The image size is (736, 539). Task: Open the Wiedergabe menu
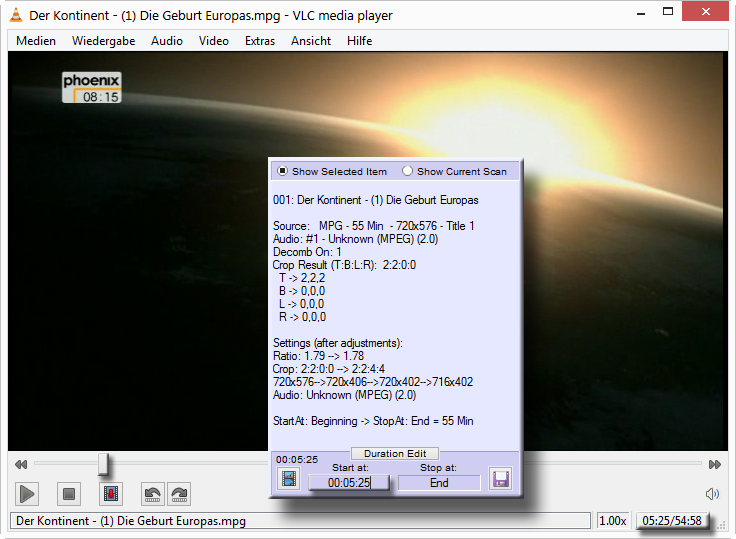(x=104, y=41)
